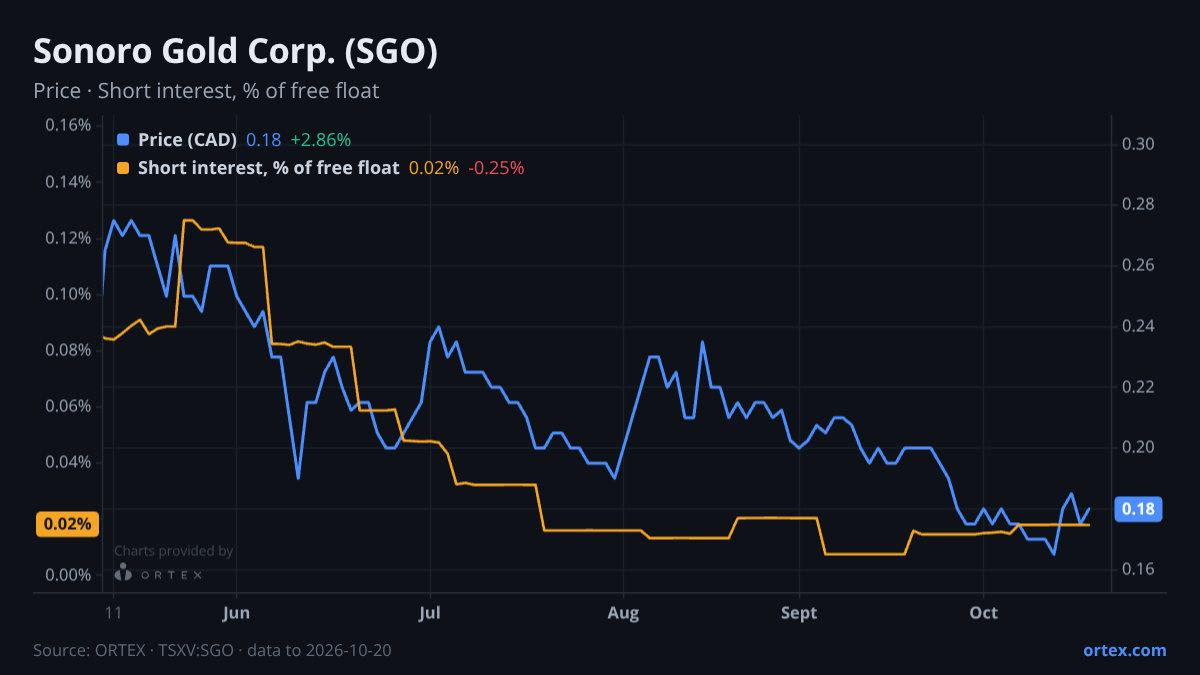The height and width of the screenshot is (675, 1200).
Task: Click the 0.00% left axis label
Action: 68,575
